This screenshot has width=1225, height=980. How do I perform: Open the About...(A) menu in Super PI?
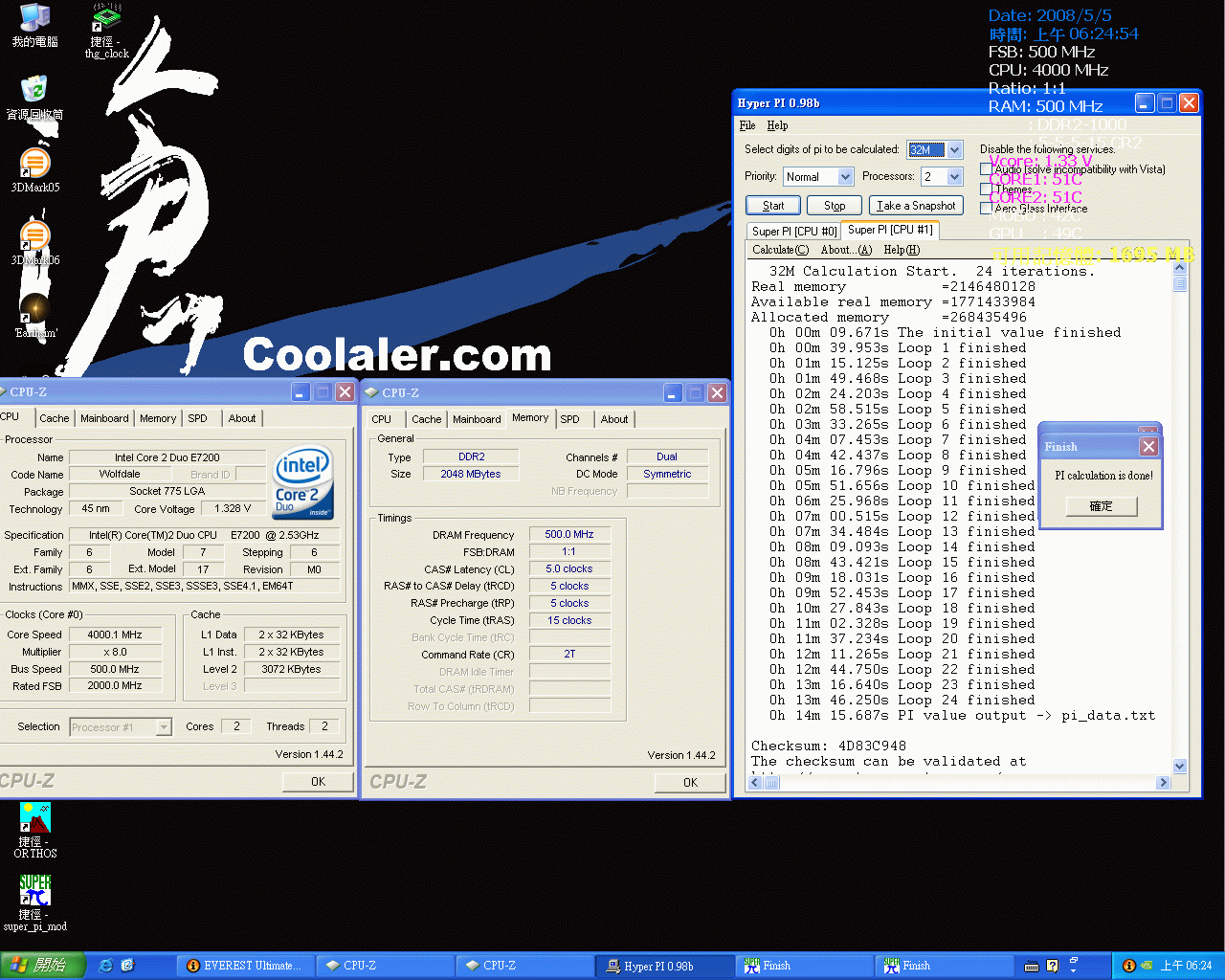click(846, 250)
